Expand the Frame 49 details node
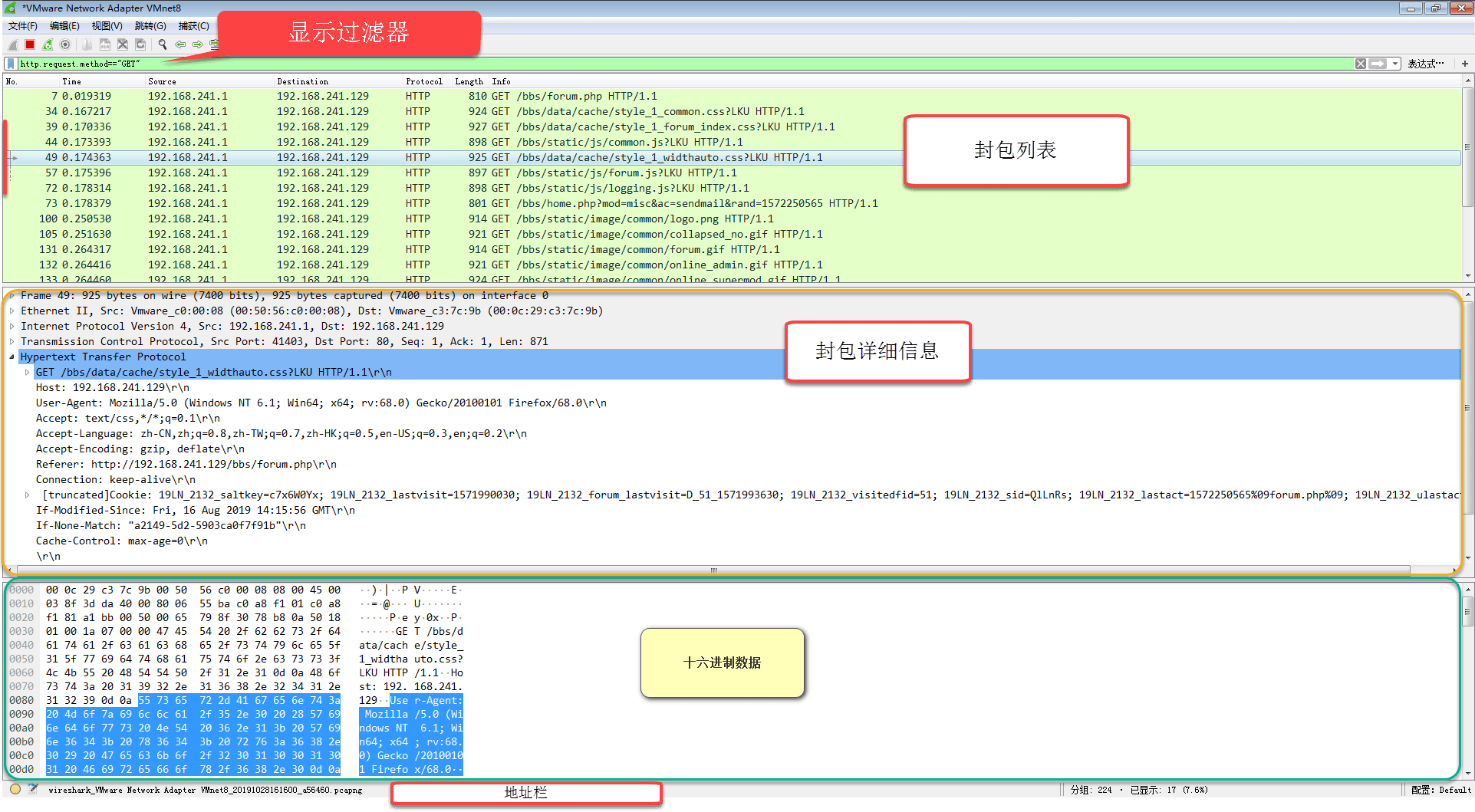The height and width of the screenshot is (812, 1475). pyautogui.click(x=12, y=296)
